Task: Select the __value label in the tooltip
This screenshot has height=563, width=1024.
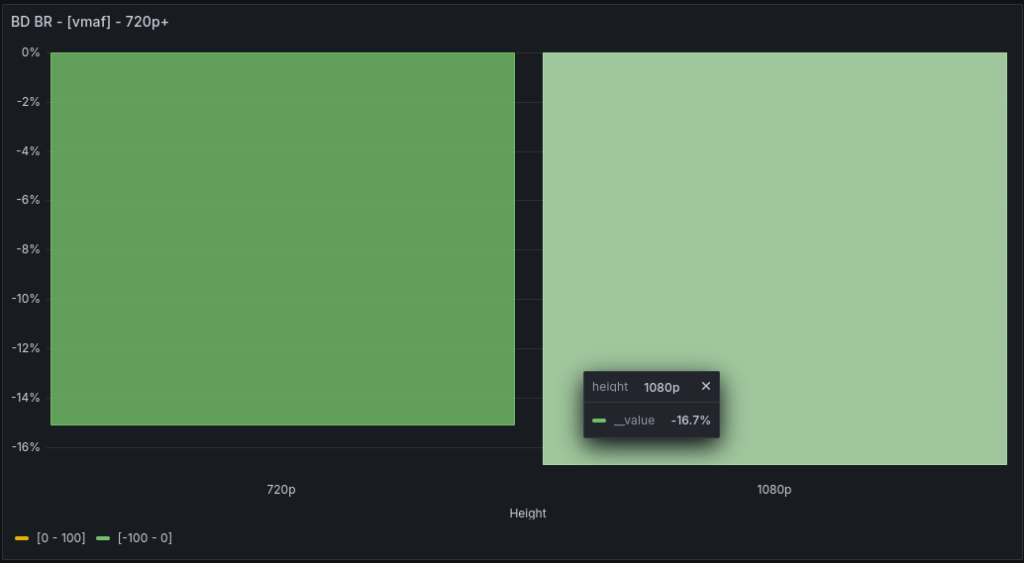Action: pos(634,420)
